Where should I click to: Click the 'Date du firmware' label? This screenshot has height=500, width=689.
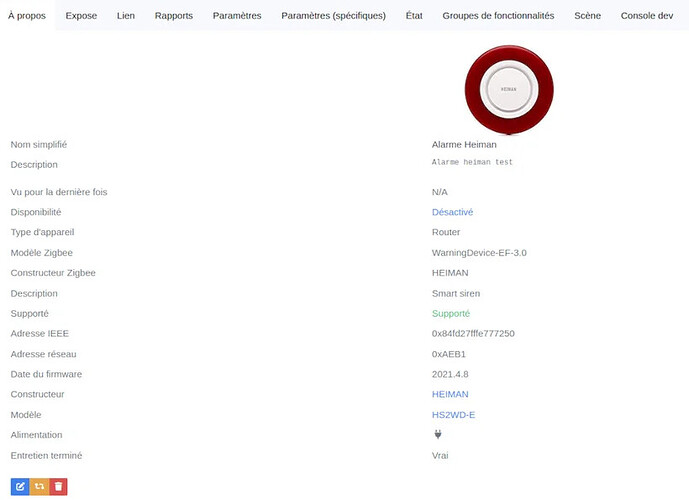pos(46,374)
